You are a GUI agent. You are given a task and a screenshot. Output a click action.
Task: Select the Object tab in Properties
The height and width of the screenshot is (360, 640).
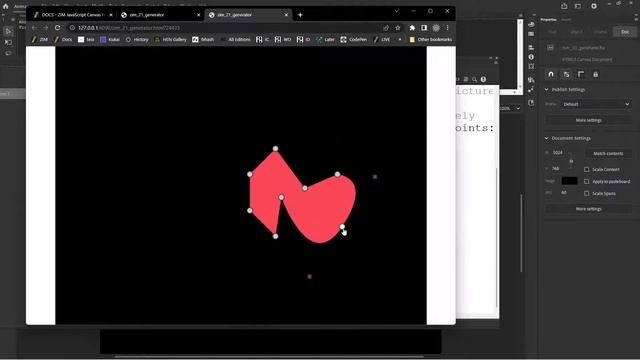pos(577,32)
